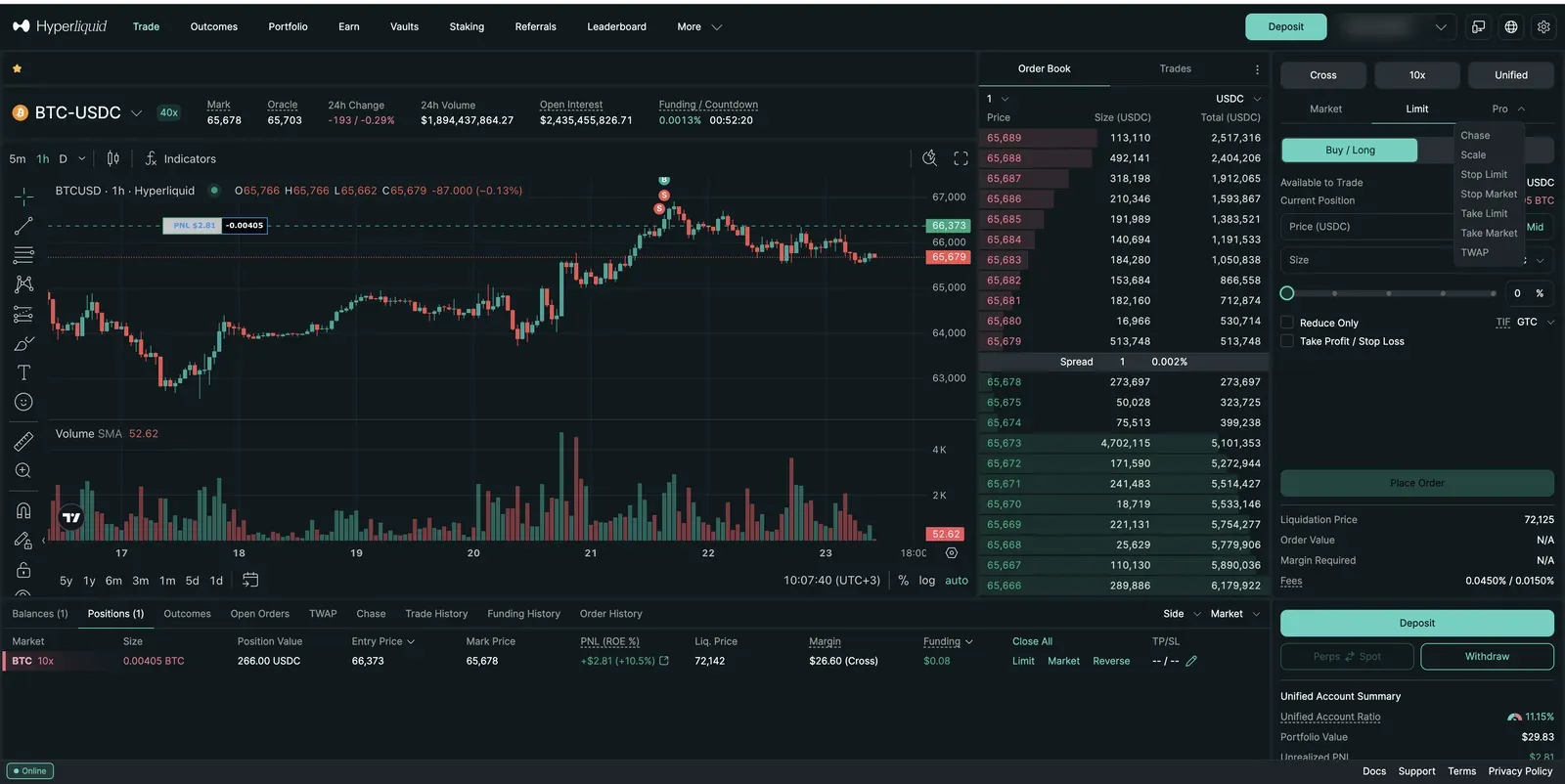Click the Withdraw button
1565x784 pixels.
pos(1487,657)
